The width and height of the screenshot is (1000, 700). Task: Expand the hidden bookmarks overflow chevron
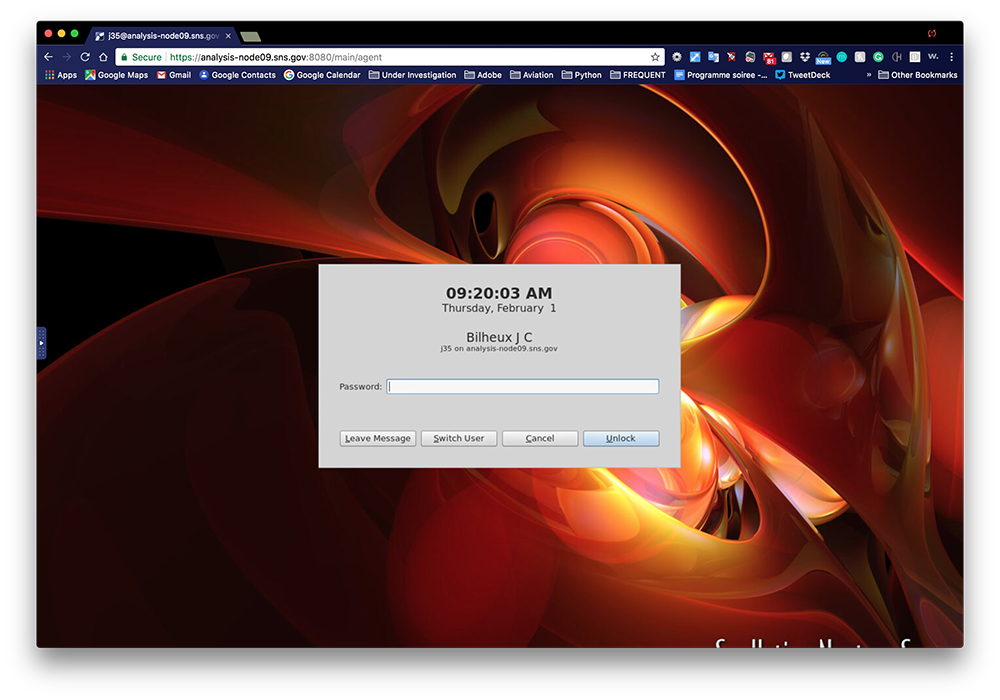[868, 75]
